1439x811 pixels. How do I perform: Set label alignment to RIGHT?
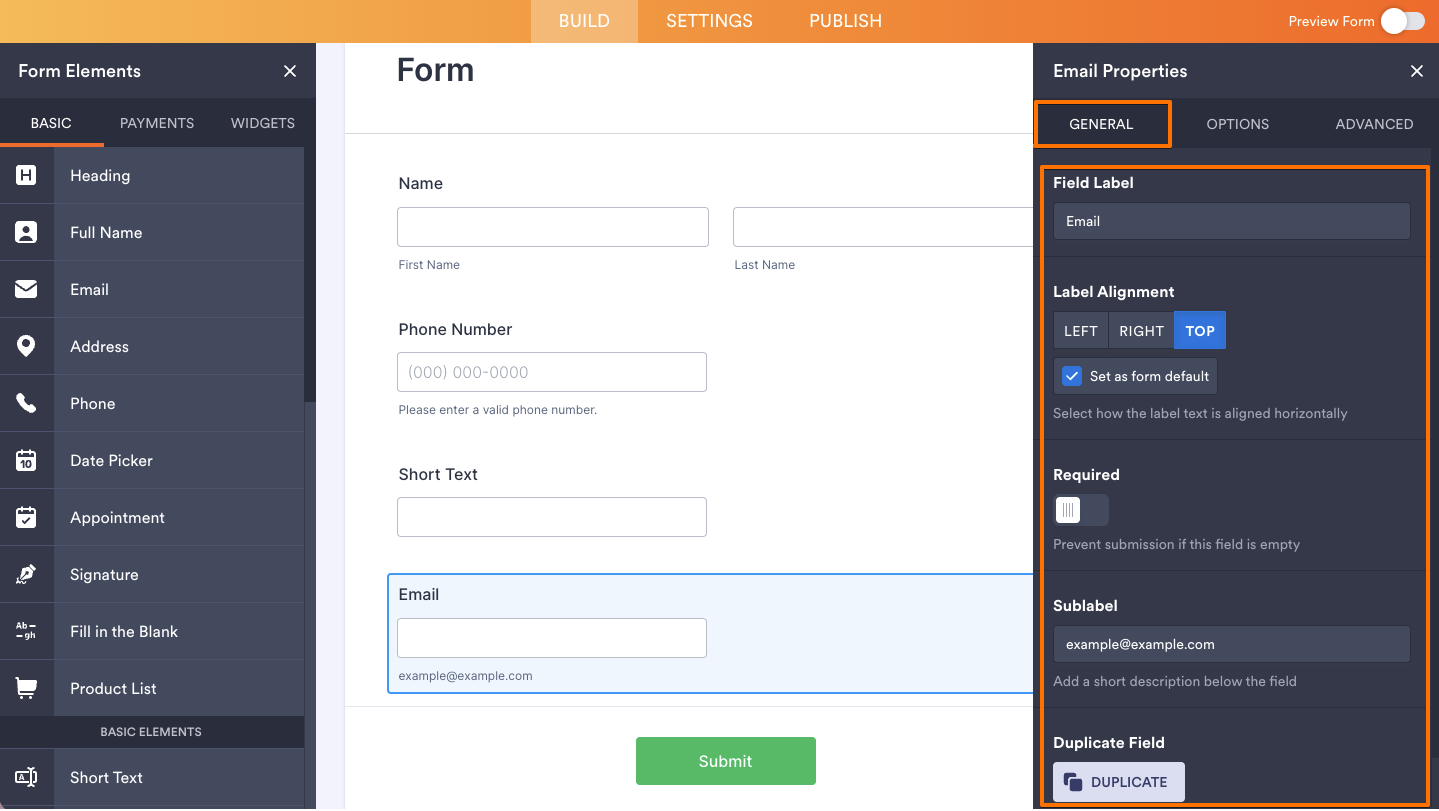[x=1141, y=331]
